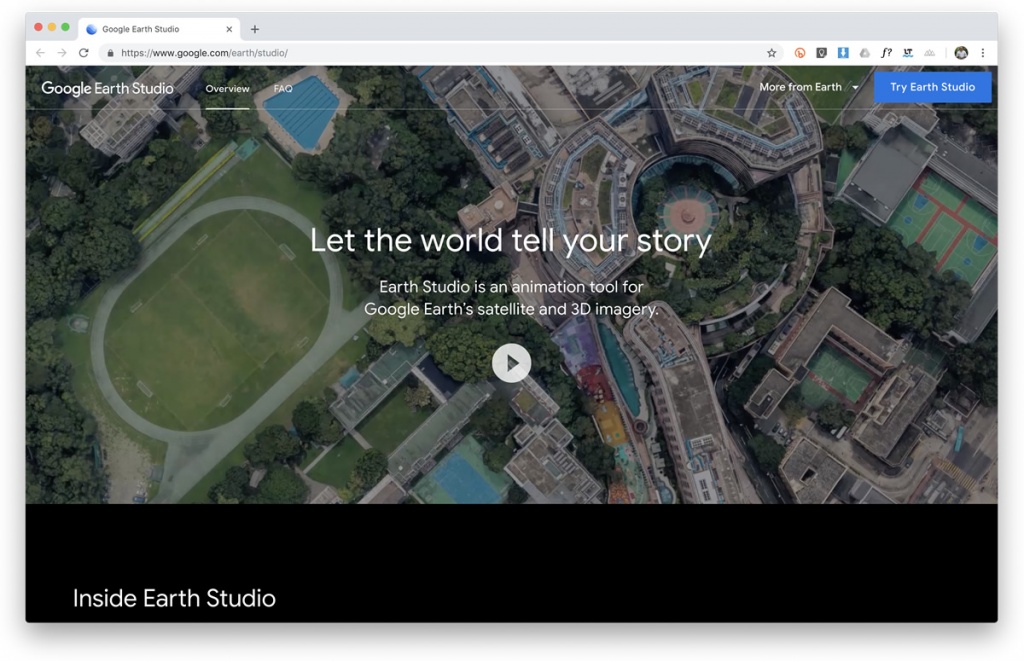This screenshot has width=1024, height=661.
Task: Click the mountains extension icon
Action: [x=929, y=52]
